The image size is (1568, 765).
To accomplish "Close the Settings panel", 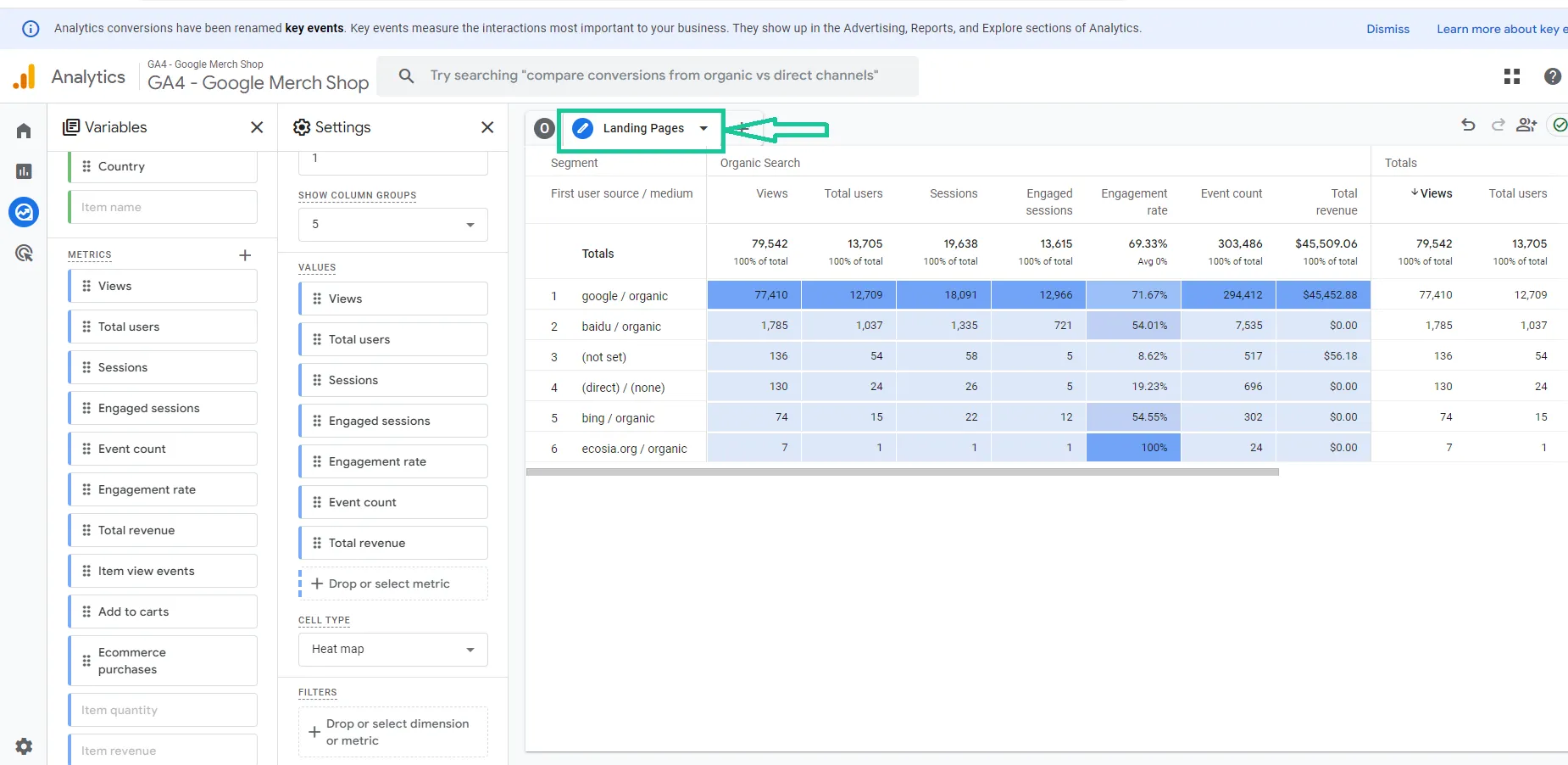I will tap(487, 127).
